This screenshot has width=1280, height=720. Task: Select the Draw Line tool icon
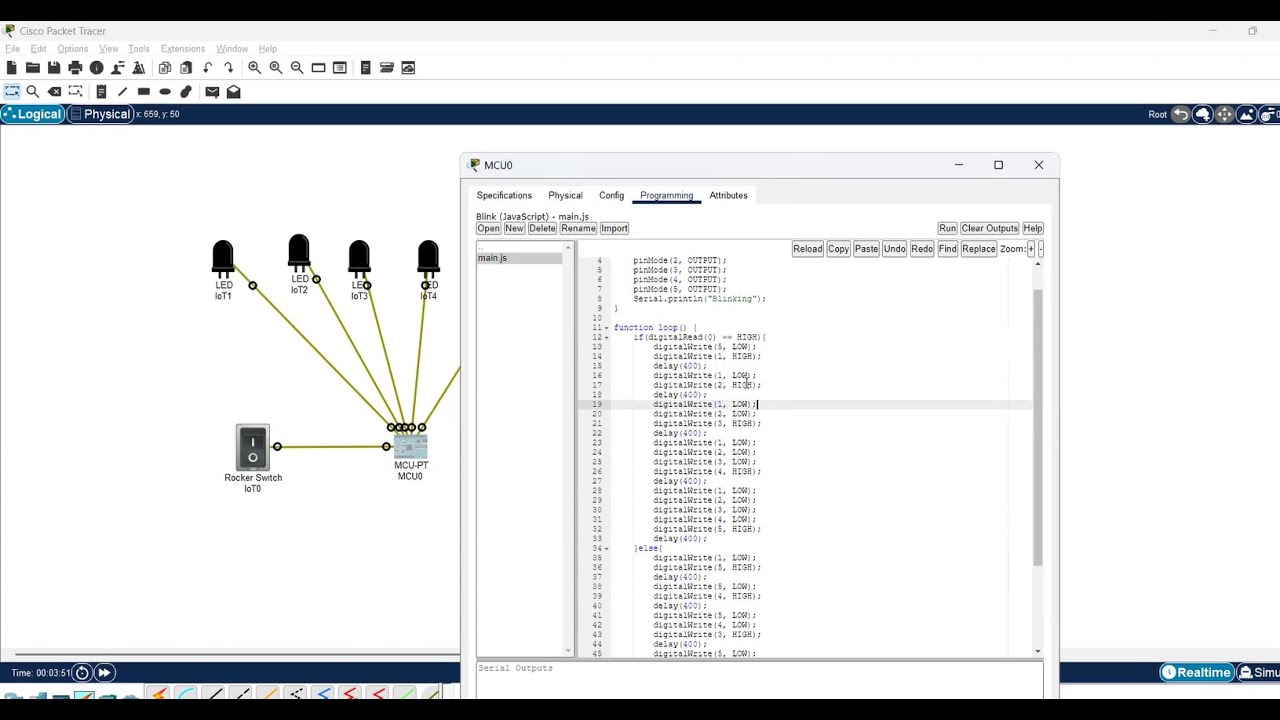122,92
